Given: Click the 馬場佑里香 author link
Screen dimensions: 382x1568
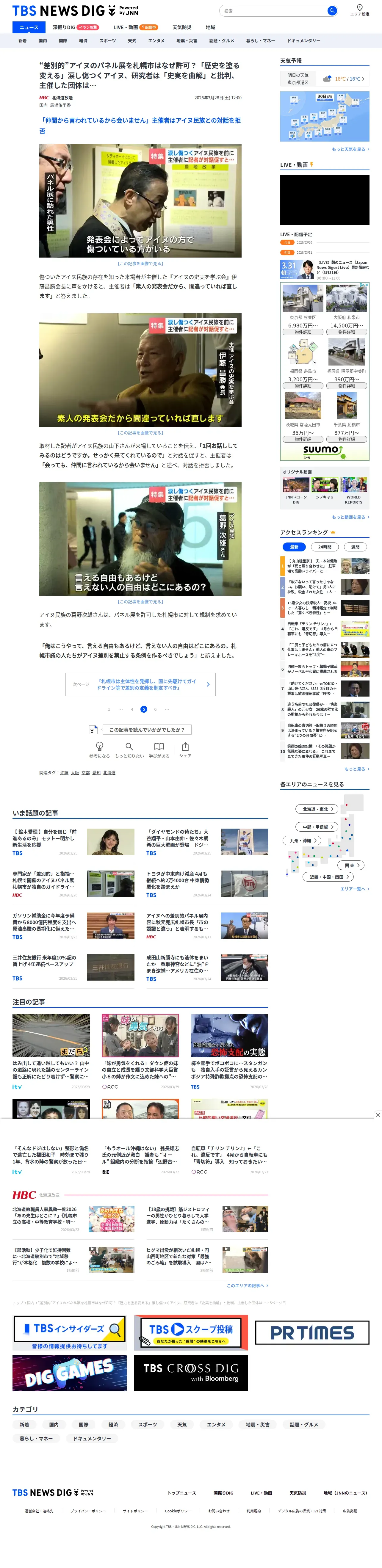Looking at the screenshot, I should [x=60, y=105].
